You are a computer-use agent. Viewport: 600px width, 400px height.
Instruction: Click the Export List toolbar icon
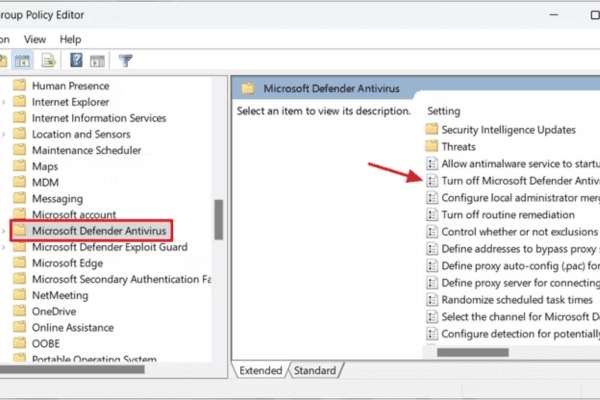pos(49,60)
